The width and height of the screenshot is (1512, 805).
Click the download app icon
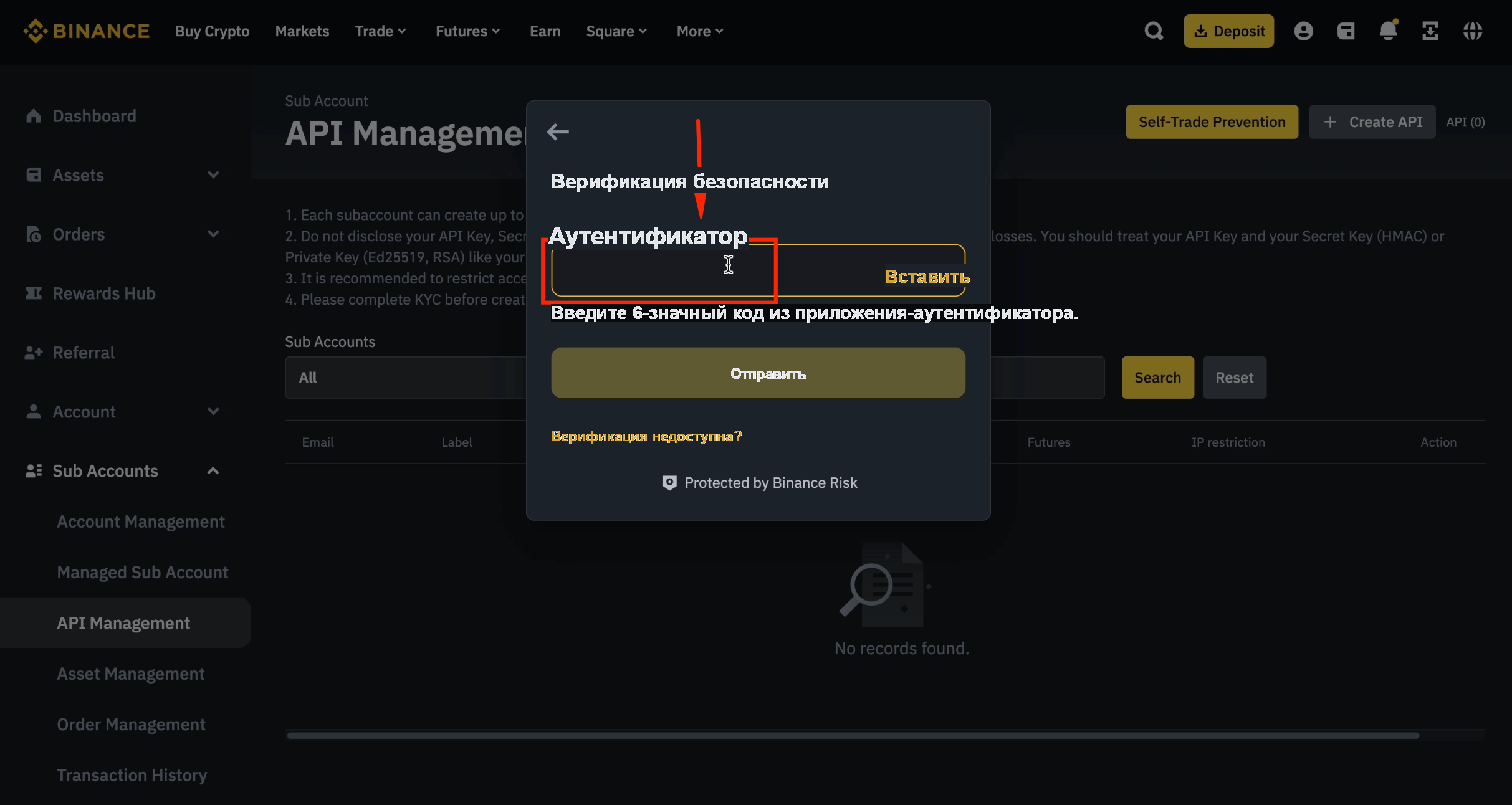(x=1430, y=31)
